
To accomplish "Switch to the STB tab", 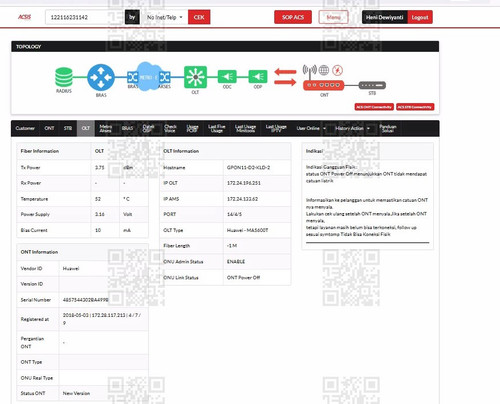I will click(x=68, y=128).
